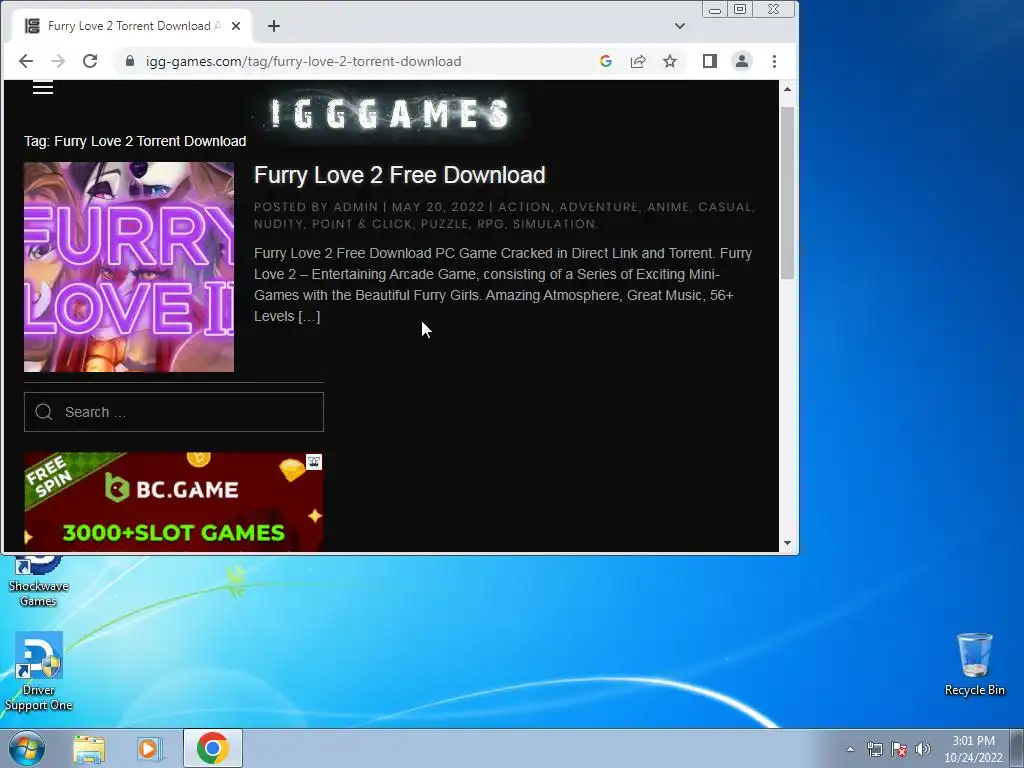Open Windows Explorer from the taskbar
This screenshot has height=768, width=1024.
[89, 748]
